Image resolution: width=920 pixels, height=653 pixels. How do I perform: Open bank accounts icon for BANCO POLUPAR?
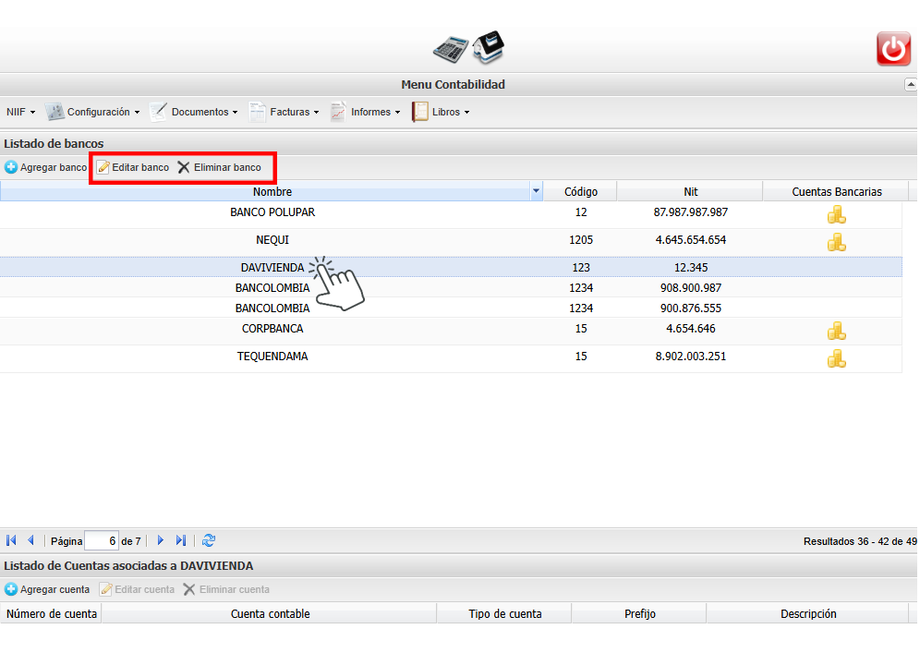click(837, 215)
